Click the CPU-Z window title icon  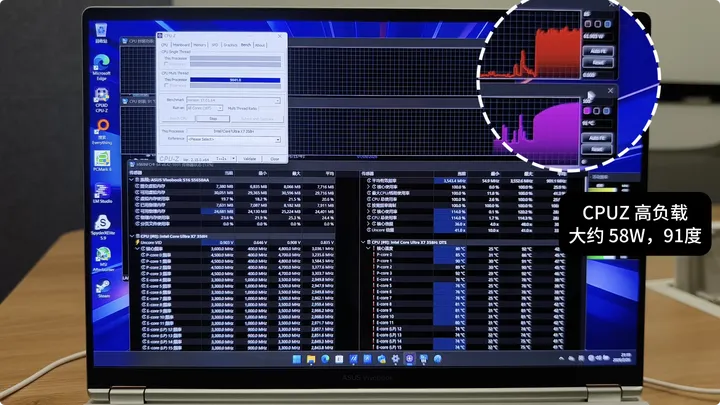(160, 35)
